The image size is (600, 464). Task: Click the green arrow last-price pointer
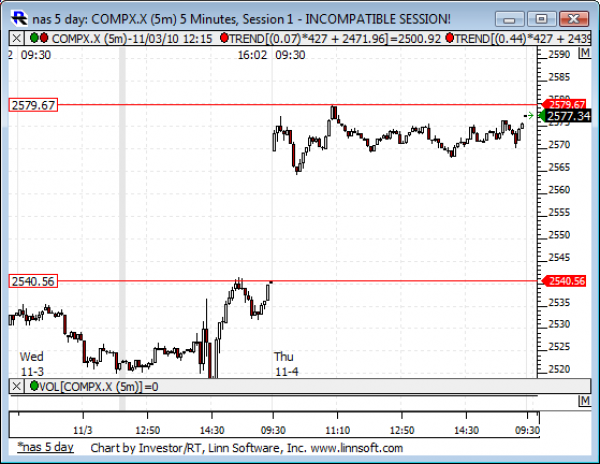pyautogui.click(x=530, y=115)
